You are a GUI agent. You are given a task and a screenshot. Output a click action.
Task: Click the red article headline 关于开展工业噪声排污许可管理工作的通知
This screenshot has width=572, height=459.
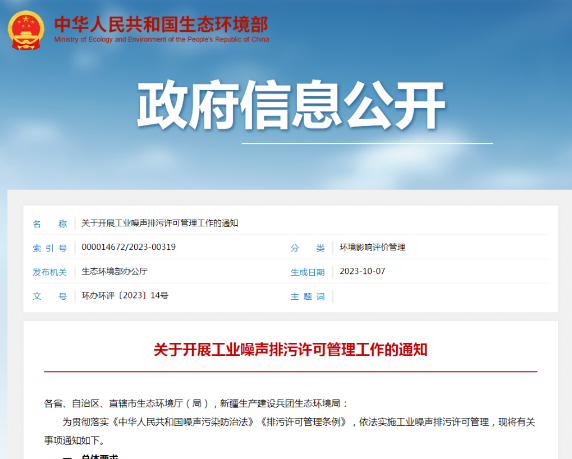(290, 350)
